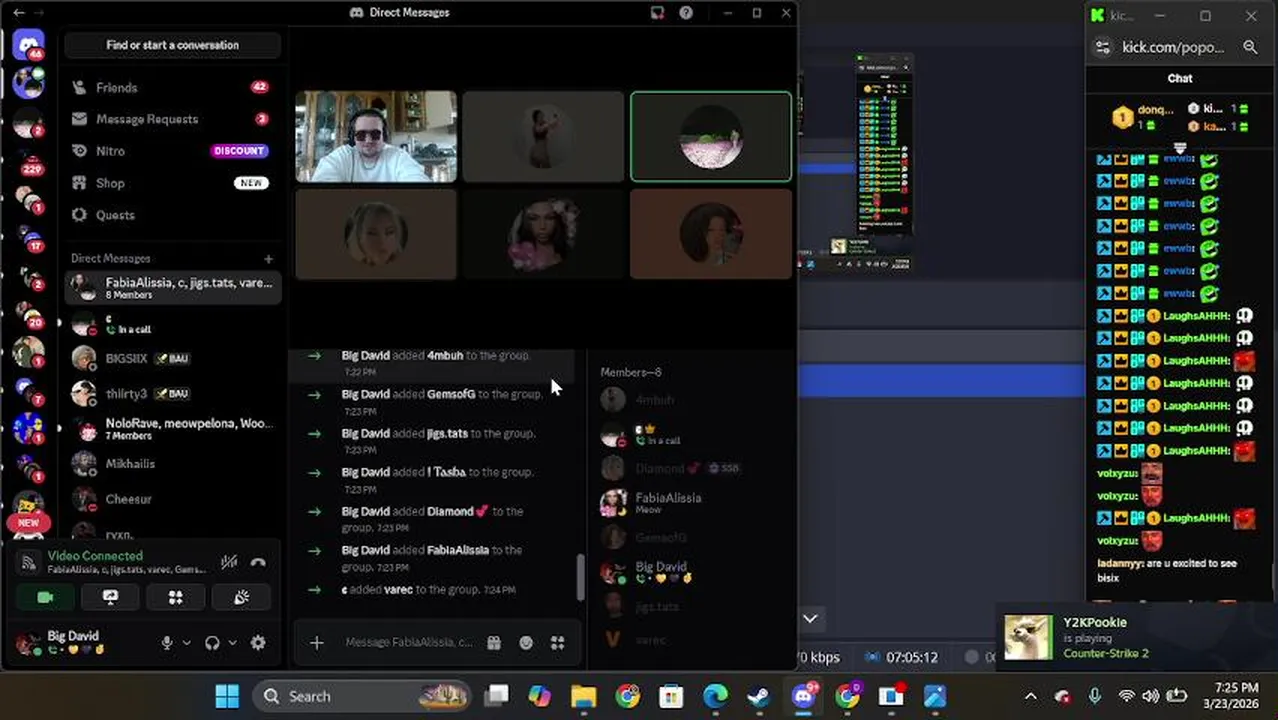Click GemsofG name in system message
Screen dimensions: 1278x720
(451, 394)
